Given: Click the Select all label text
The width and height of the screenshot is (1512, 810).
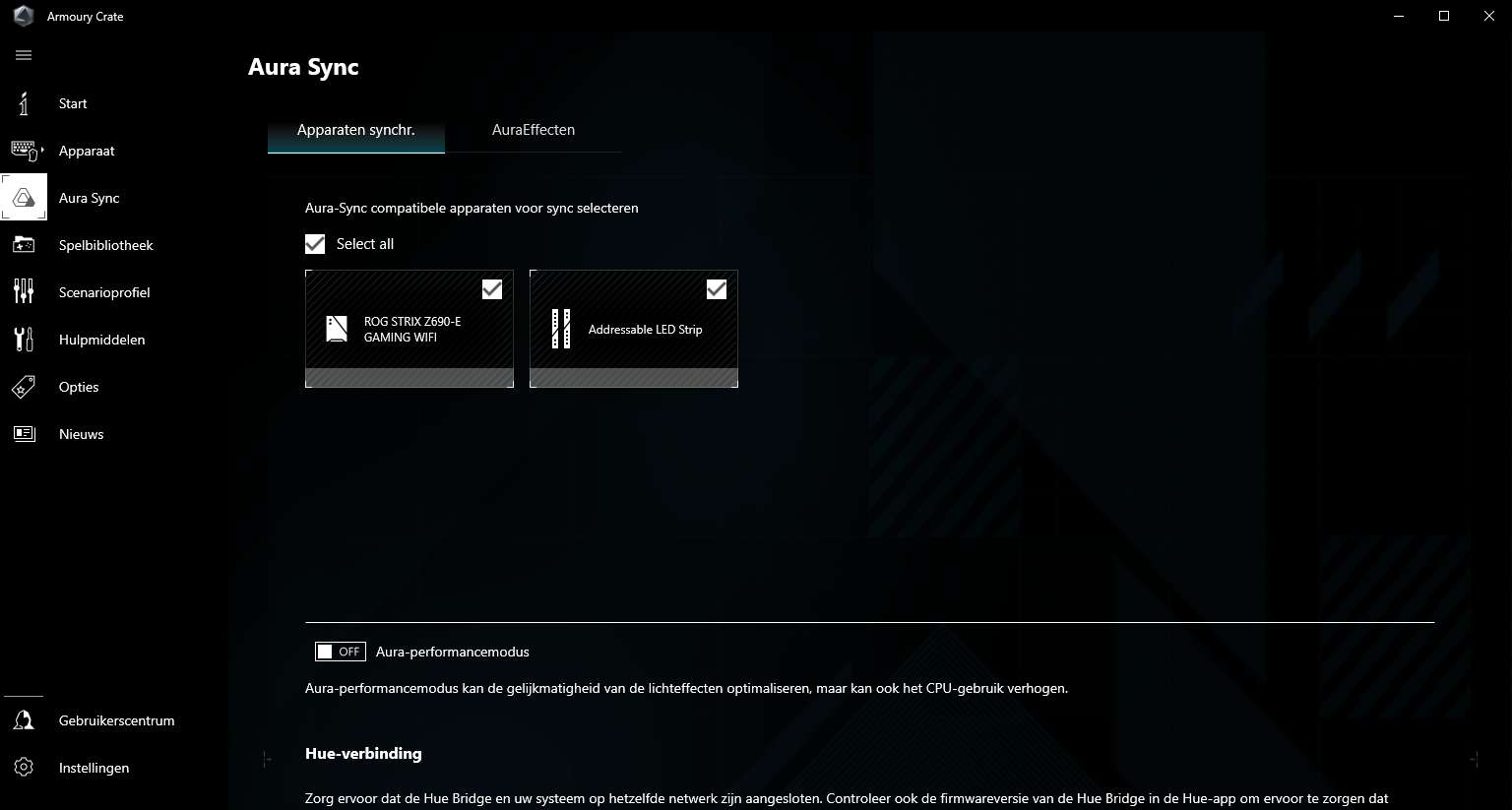Looking at the screenshot, I should [365, 244].
